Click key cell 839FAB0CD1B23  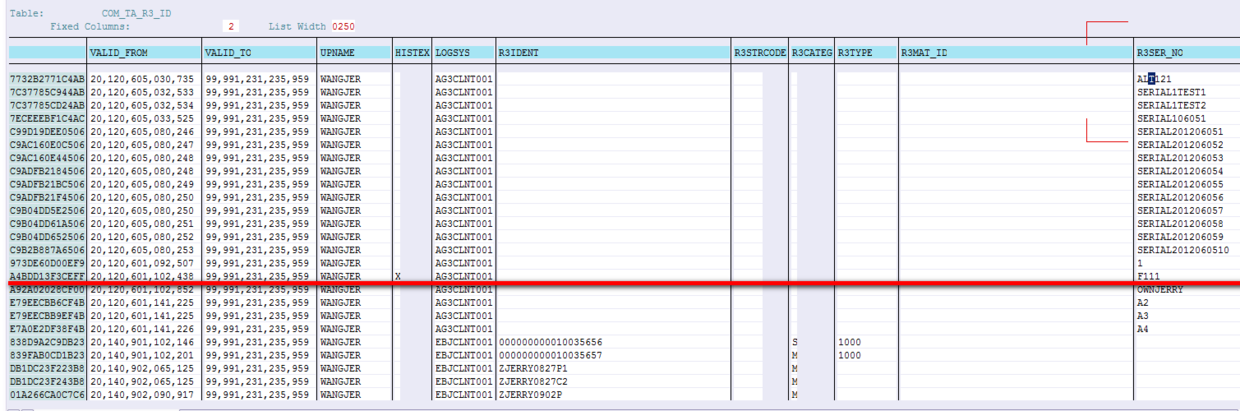pyautogui.click(x=47, y=355)
